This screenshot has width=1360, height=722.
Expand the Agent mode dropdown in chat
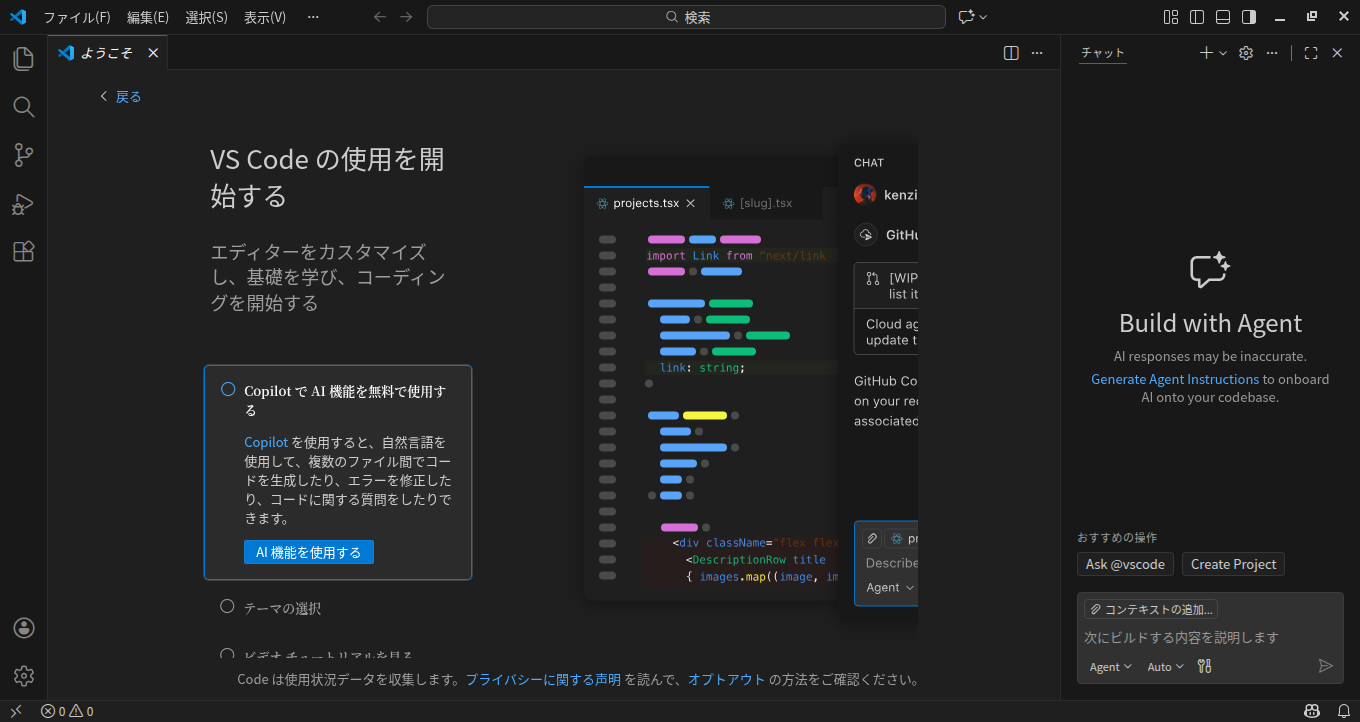tap(1110, 667)
